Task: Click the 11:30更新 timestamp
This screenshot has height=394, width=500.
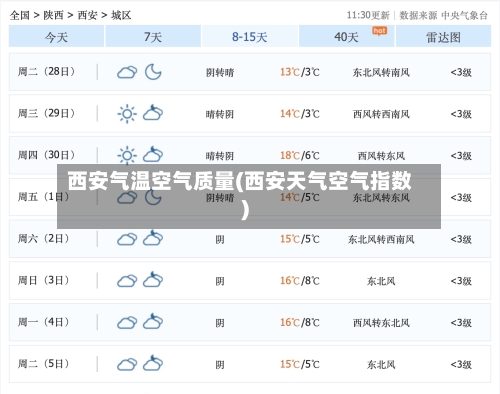Action: (368, 15)
